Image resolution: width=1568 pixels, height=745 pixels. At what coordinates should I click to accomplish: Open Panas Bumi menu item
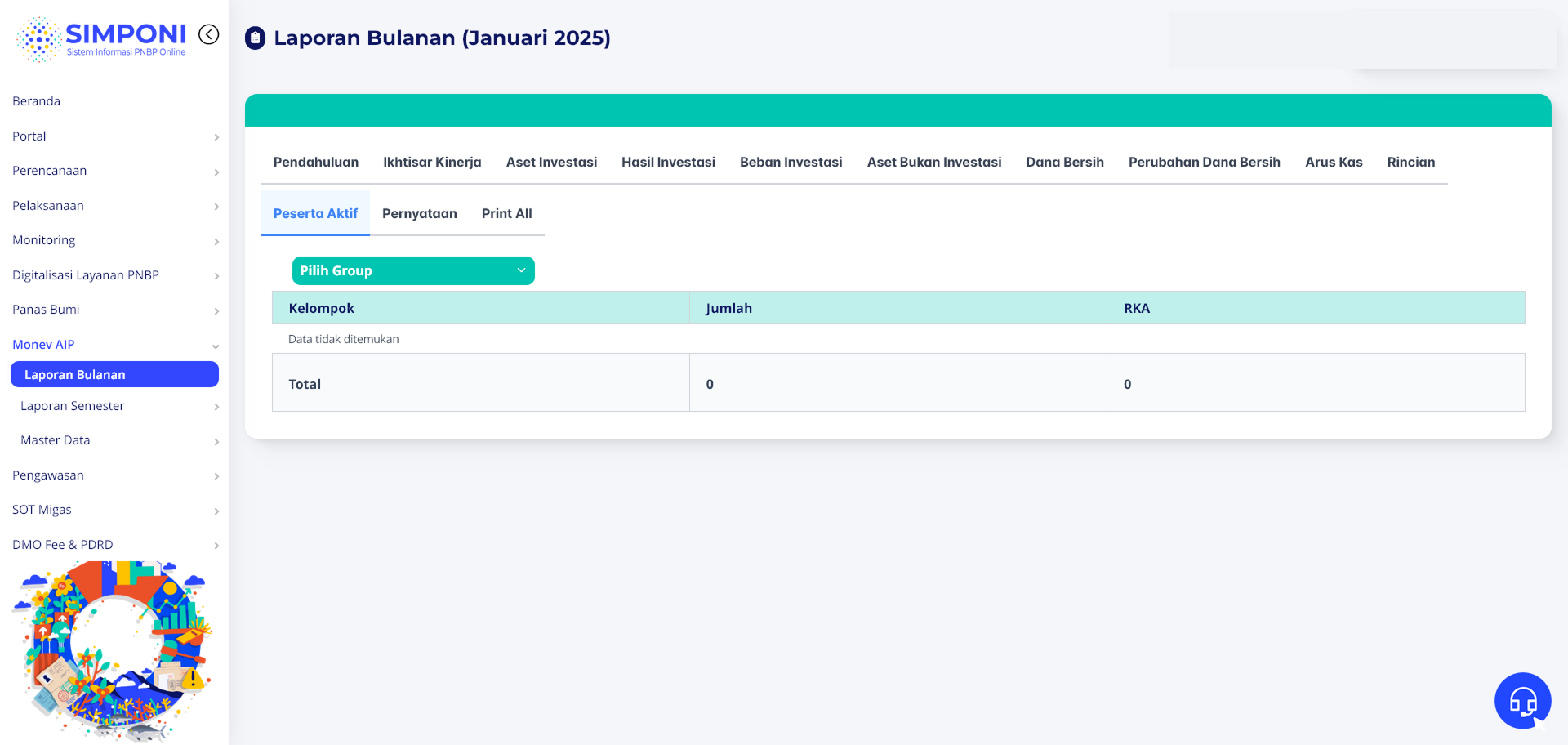[46, 310]
